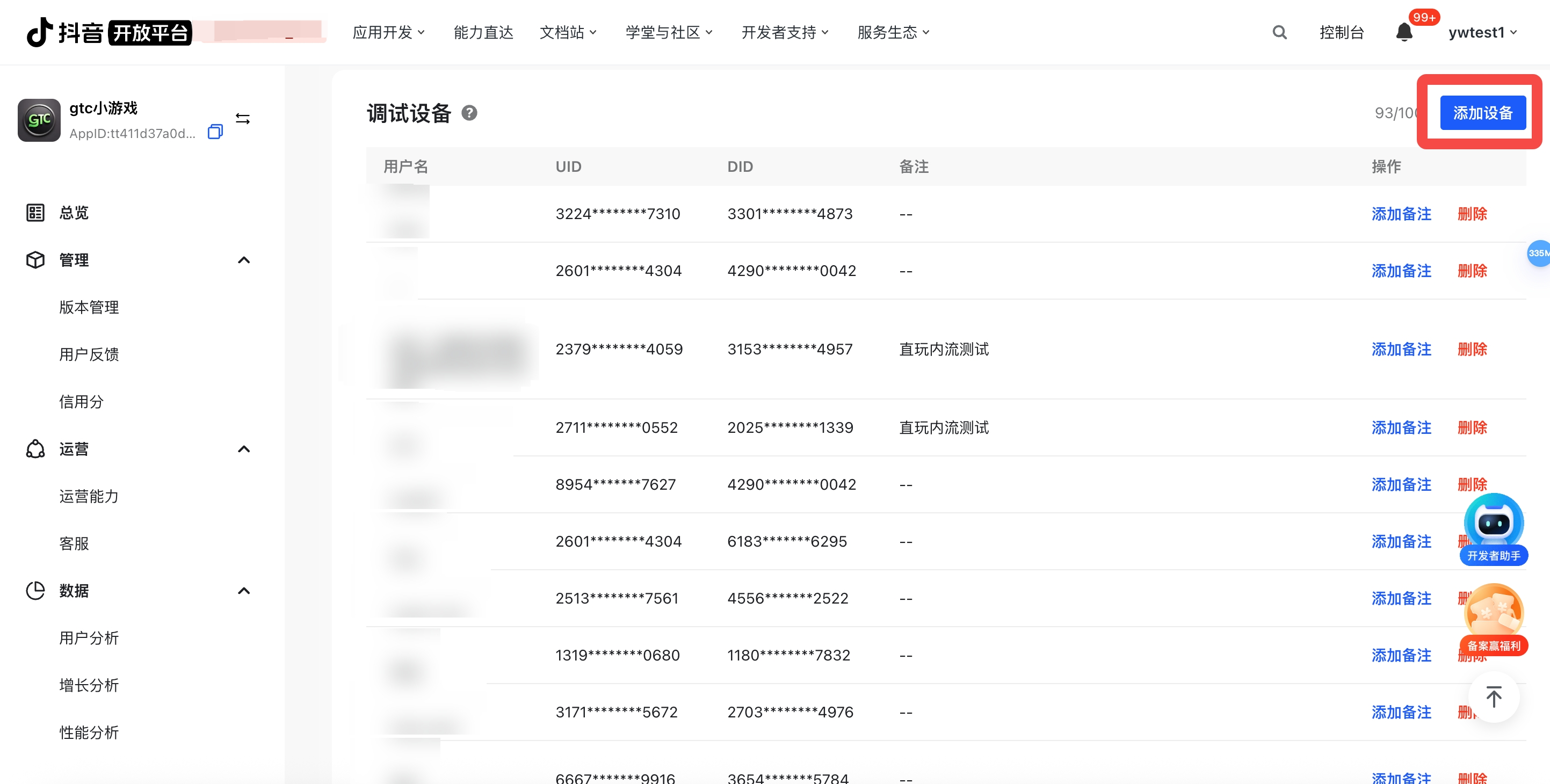Collapse the 管理 sidebar section
The image size is (1550, 784).
click(x=244, y=260)
